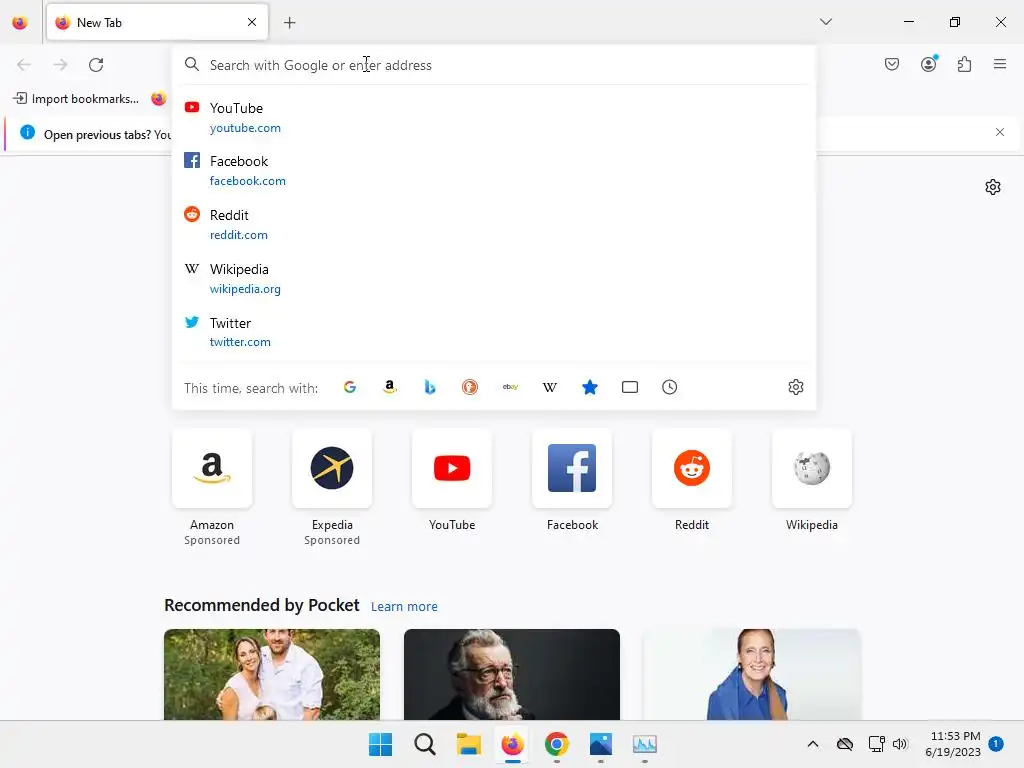
Task: List all tabs dropdown arrow
Action: [x=826, y=22]
